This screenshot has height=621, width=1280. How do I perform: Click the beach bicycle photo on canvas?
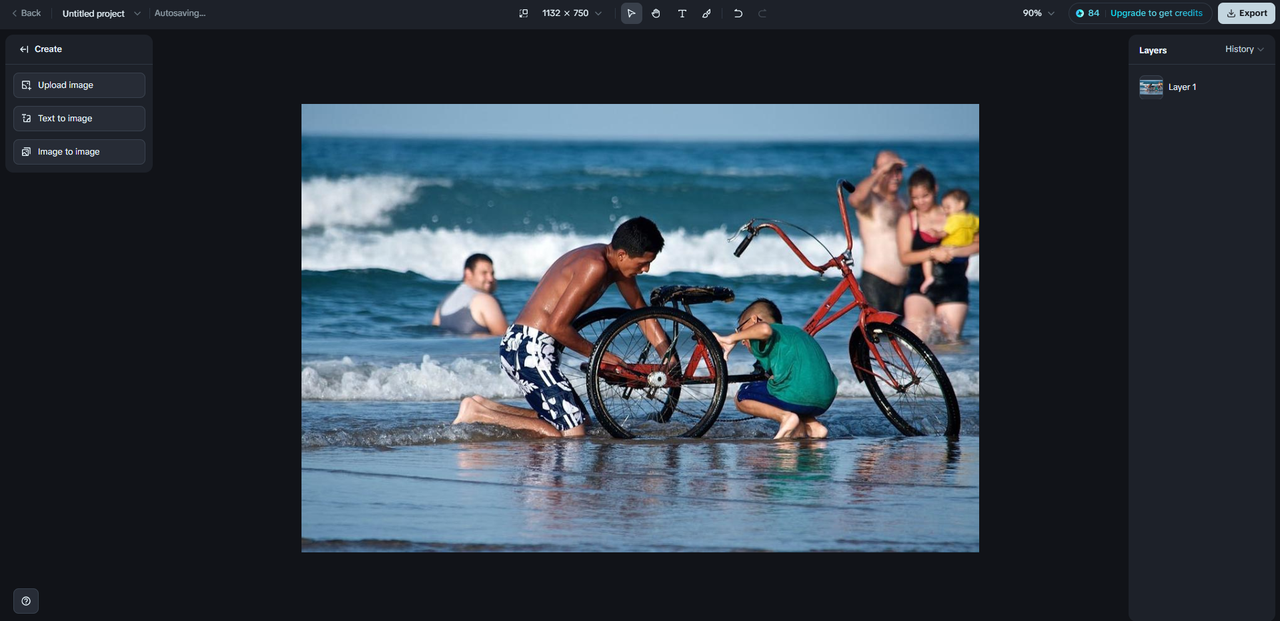tap(640, 328)
